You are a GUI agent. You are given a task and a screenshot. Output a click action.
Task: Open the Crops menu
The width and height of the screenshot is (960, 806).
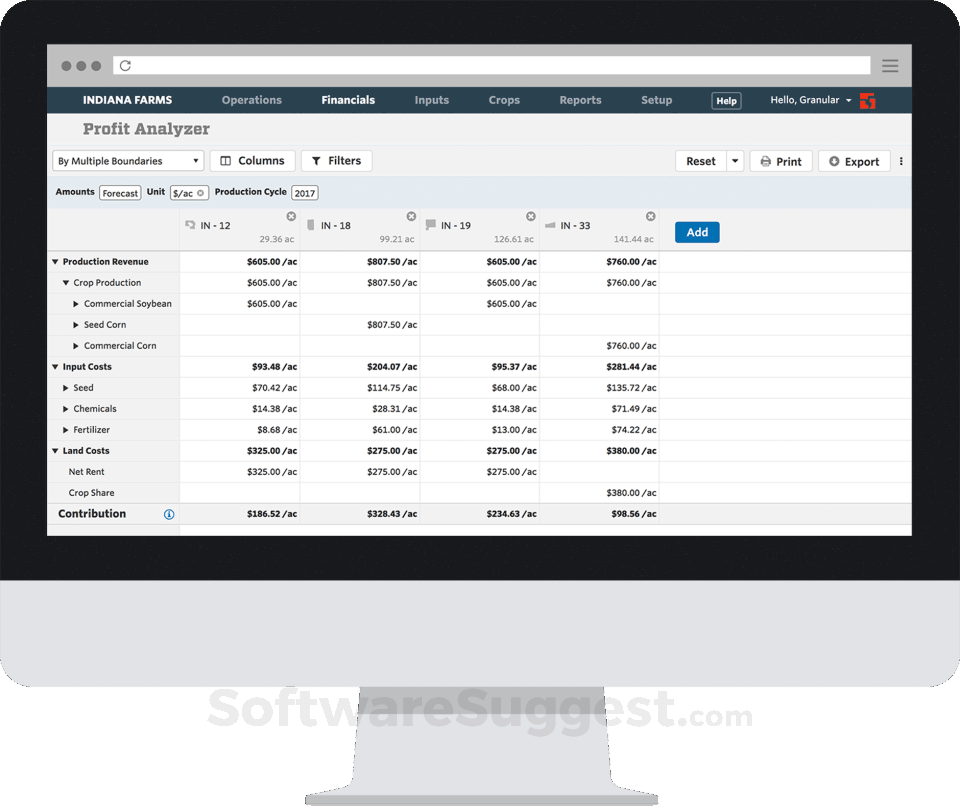(504, 100)
